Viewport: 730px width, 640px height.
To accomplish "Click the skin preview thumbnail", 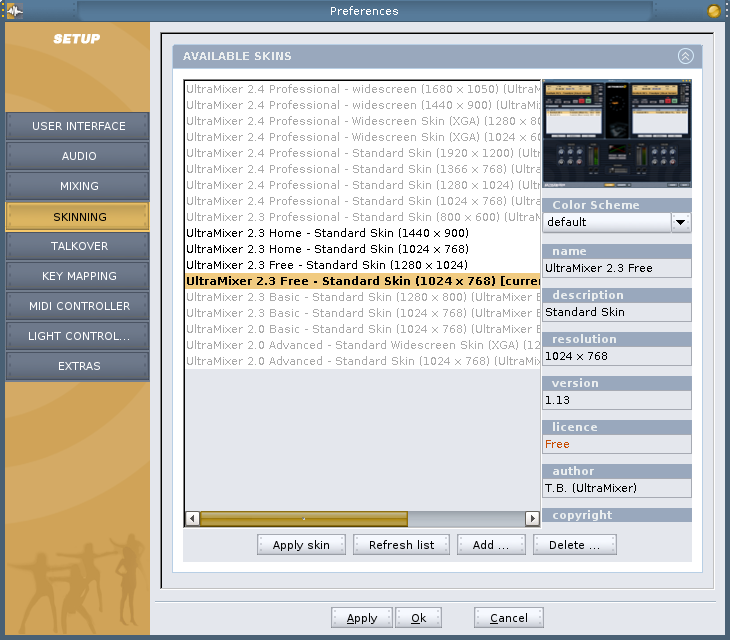I will 617,134.
